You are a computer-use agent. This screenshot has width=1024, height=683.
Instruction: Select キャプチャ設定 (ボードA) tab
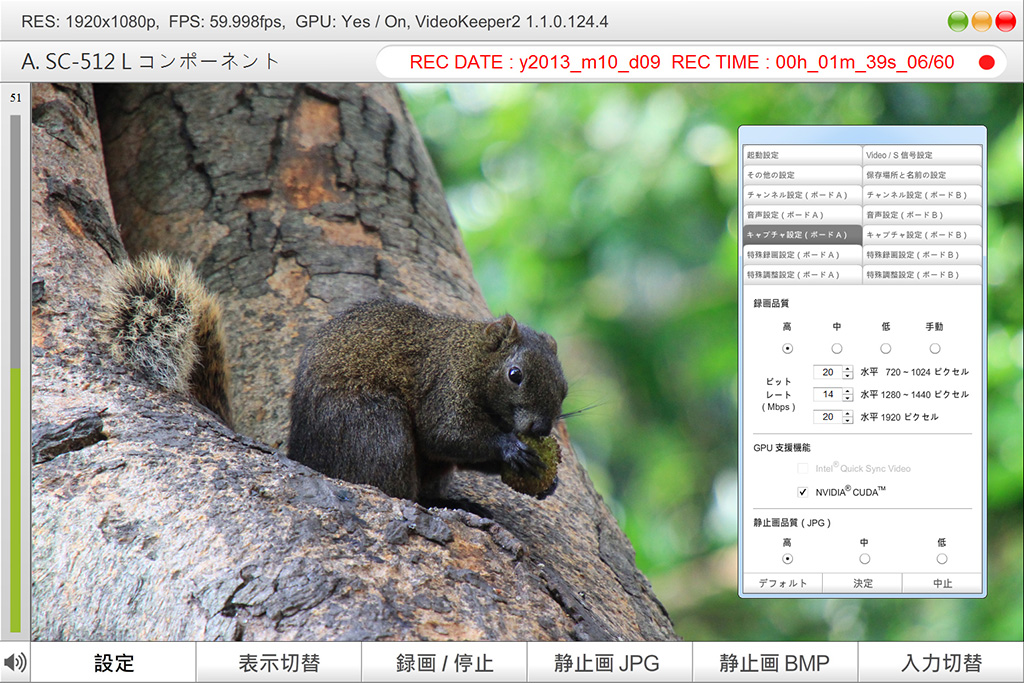point(803,235)
